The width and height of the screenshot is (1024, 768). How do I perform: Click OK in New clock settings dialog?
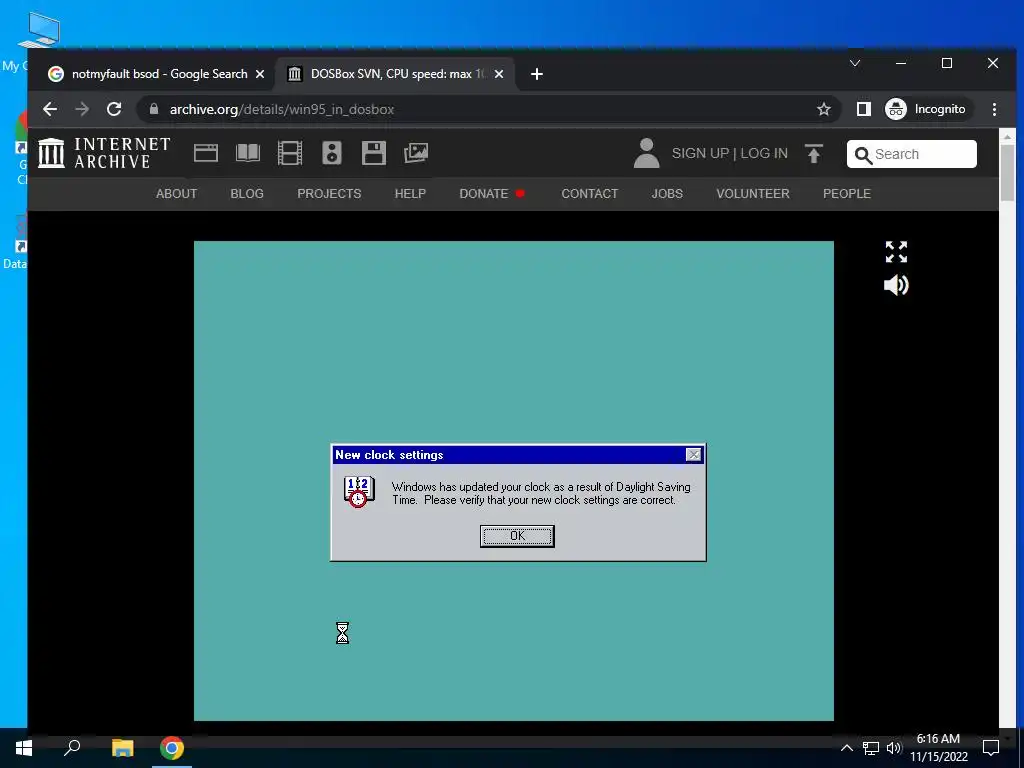[x=517, y=536]
